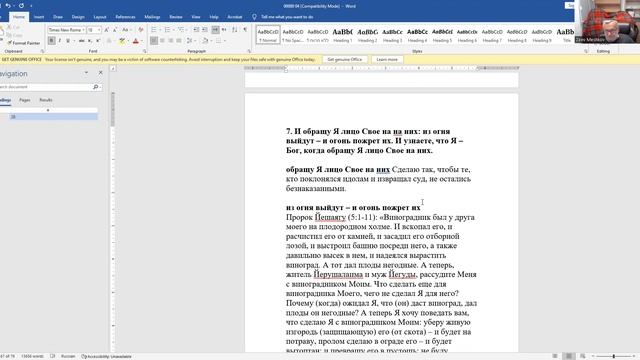Click Learn more button

point(387,60)
